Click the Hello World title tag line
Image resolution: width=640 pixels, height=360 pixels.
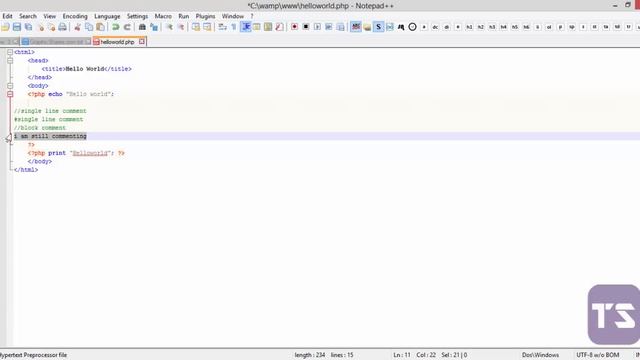point(87,69)
